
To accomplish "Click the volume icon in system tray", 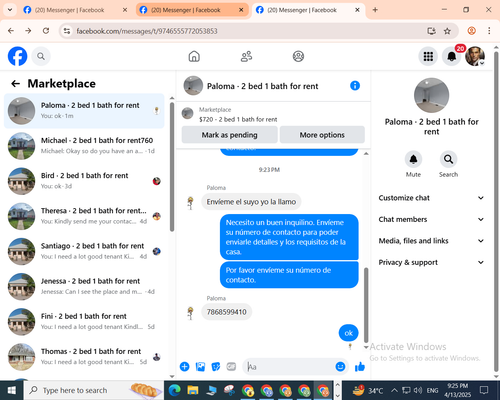I will pyautogui.click(x=417, y=390).
